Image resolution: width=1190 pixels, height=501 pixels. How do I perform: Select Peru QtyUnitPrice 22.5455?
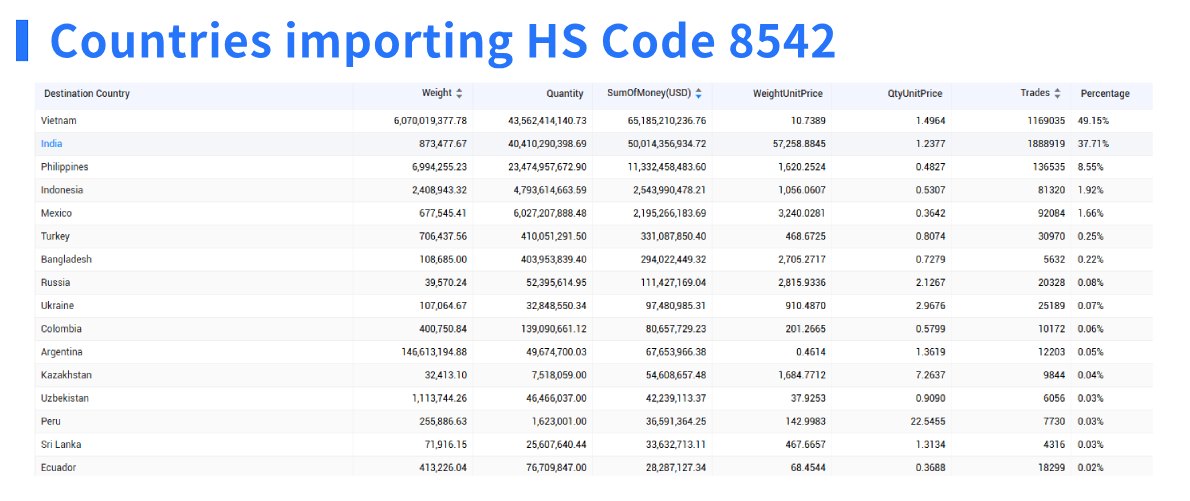pos(927,421)
